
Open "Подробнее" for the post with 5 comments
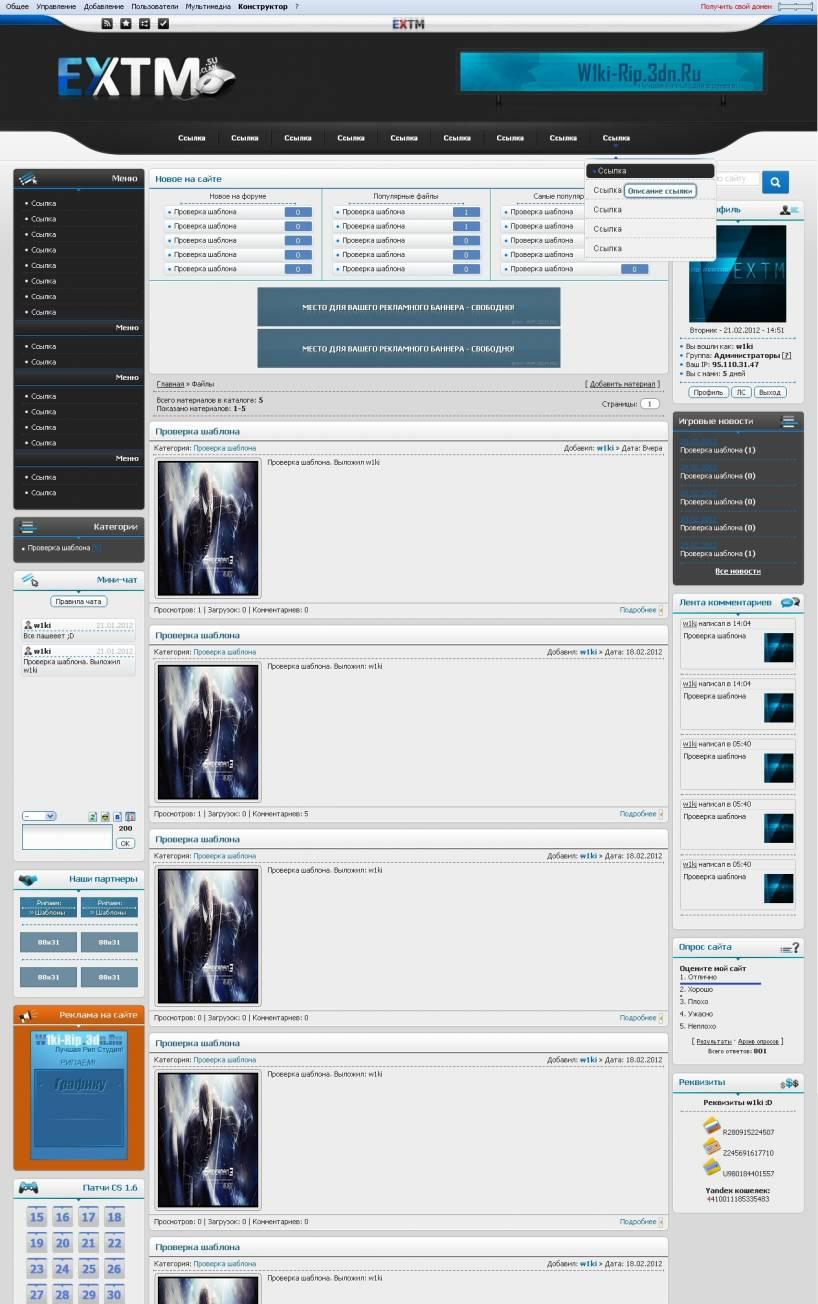point(638,814)
